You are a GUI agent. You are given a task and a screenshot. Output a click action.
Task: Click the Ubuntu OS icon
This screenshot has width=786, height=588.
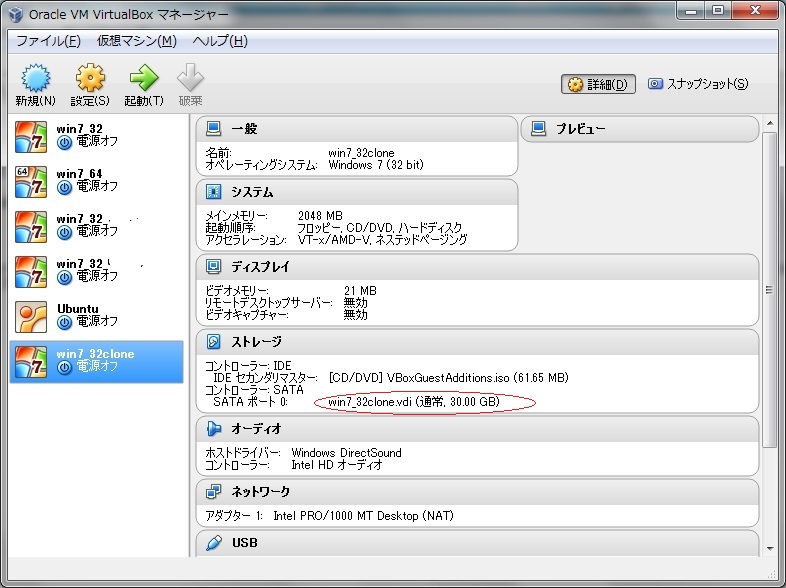click(31, 317)
